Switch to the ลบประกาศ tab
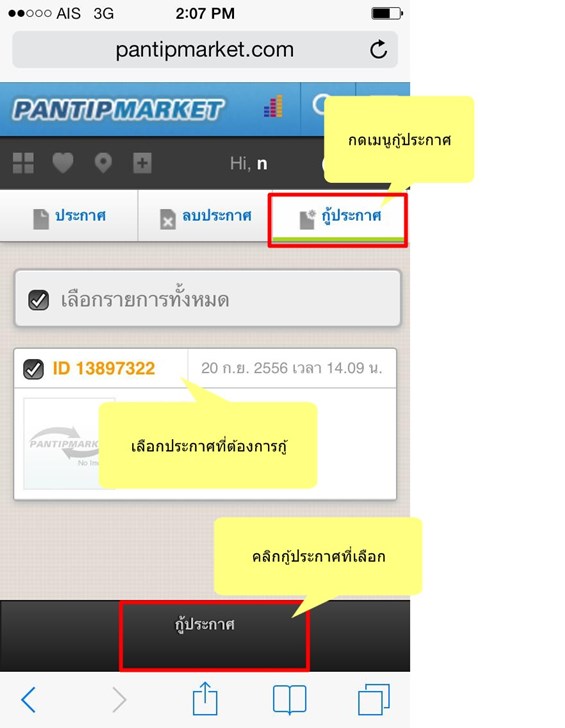 click(204, 216)
